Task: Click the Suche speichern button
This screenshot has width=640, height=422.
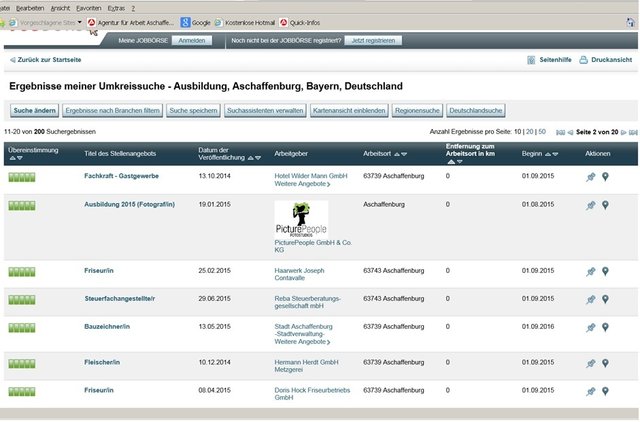Action: pyautogui.click(x=193, y=111)
